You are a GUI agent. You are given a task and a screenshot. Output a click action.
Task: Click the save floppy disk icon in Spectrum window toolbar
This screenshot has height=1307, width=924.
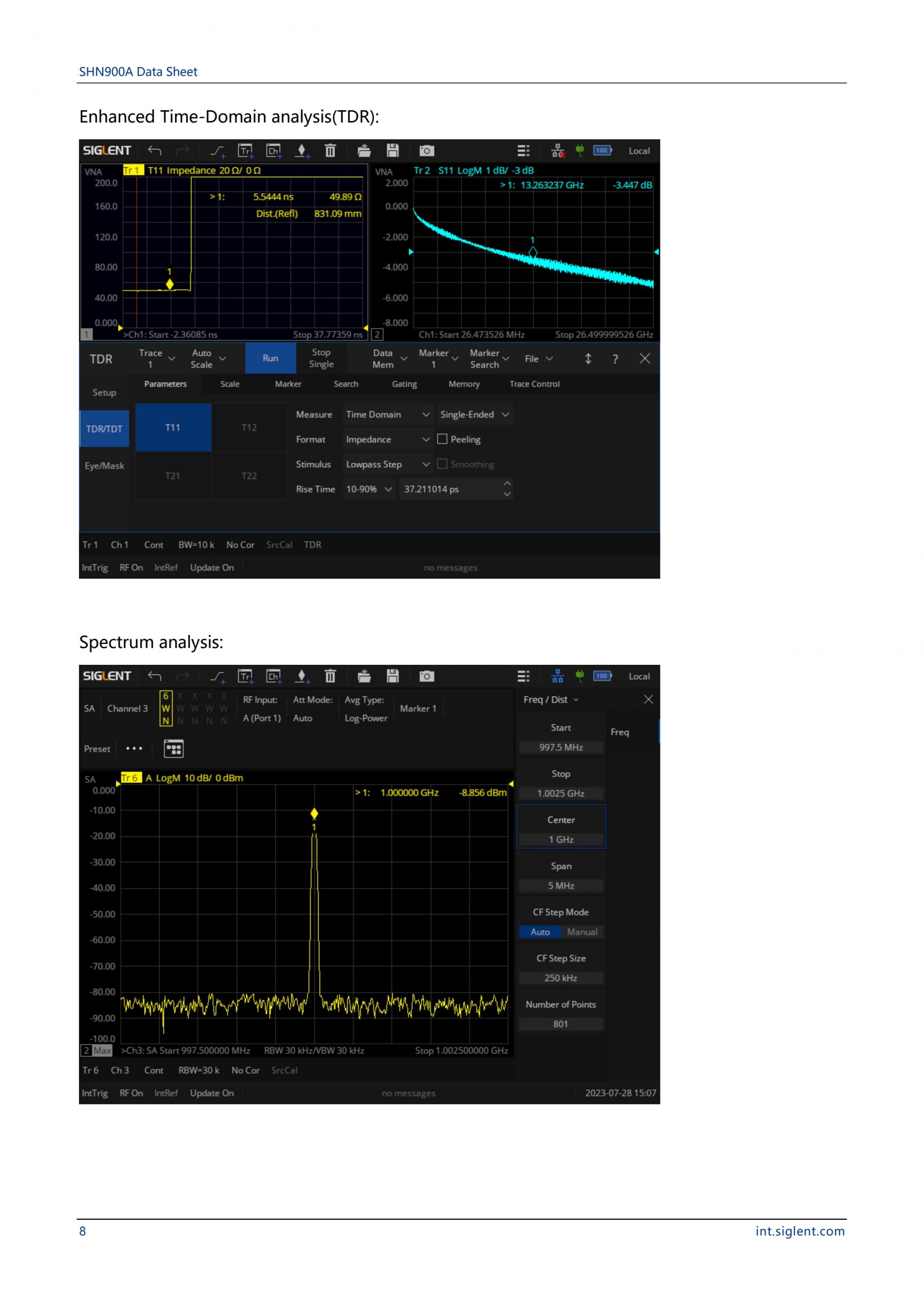pos(393,676)
